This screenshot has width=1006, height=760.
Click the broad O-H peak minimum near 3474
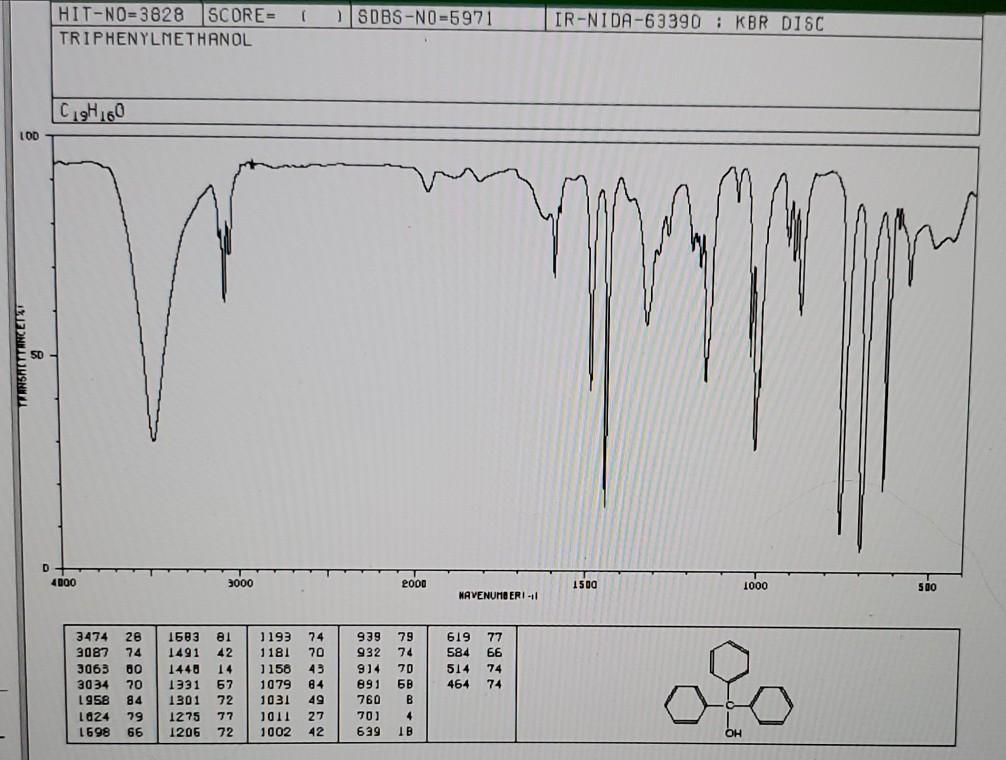(x=153, y=439)
